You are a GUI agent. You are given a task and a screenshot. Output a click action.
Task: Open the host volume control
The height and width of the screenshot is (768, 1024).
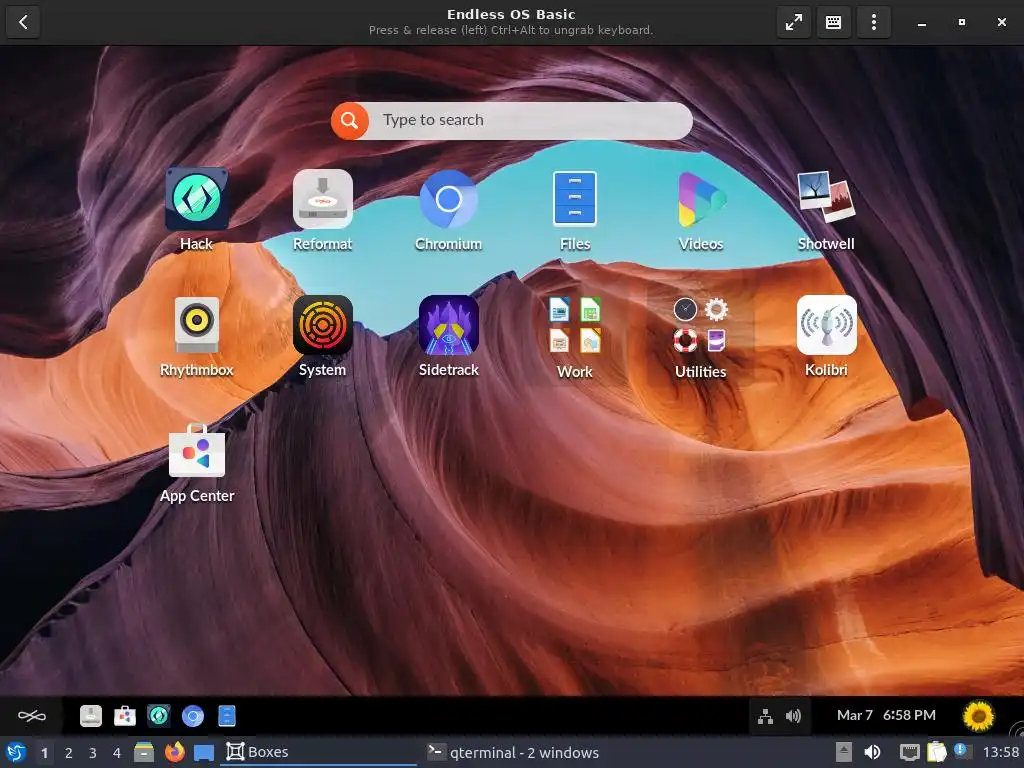coord(872,752)
